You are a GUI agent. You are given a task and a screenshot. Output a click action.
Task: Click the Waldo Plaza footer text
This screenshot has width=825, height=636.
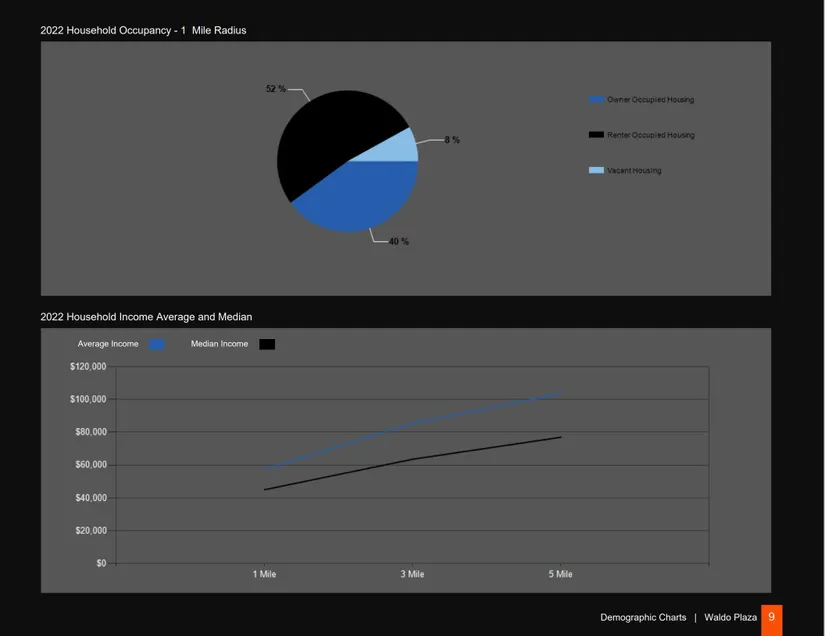click(x=730, y=618)
